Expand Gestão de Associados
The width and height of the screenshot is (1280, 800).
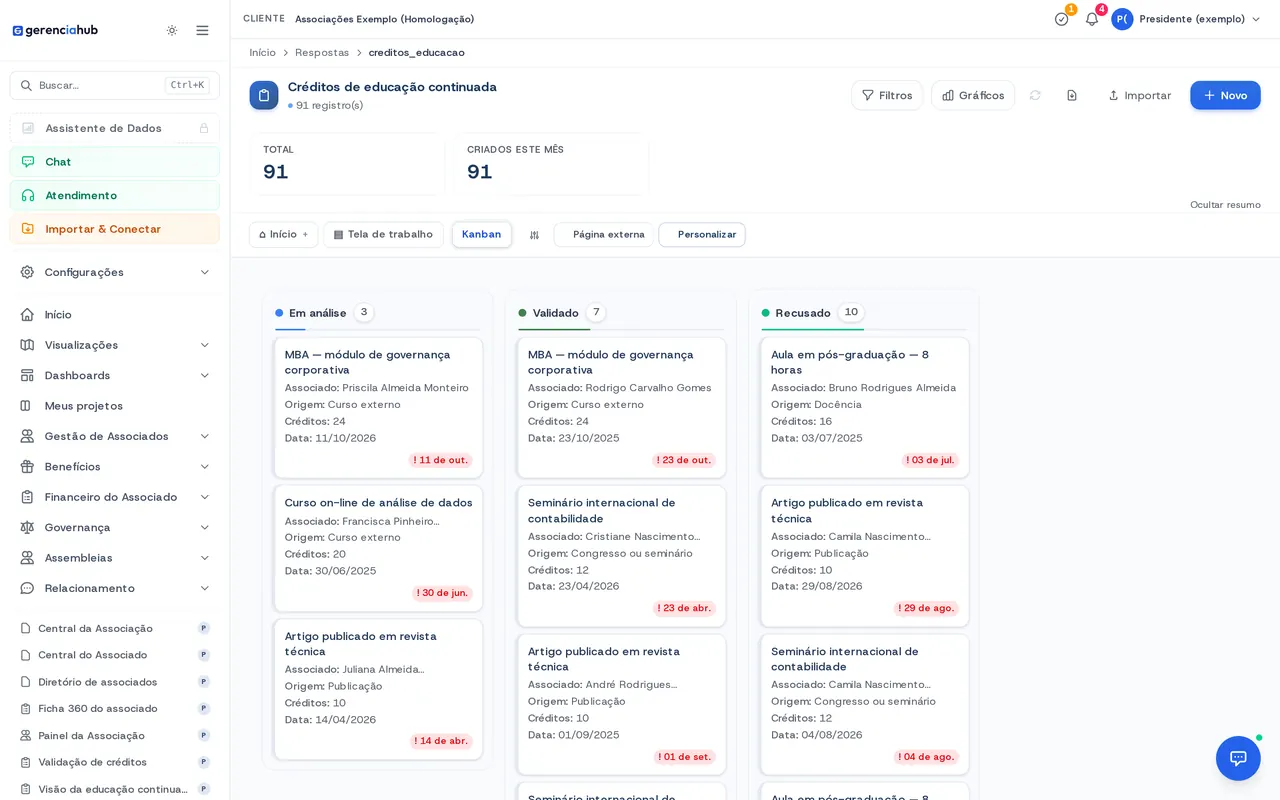click(x=115, y=436)
